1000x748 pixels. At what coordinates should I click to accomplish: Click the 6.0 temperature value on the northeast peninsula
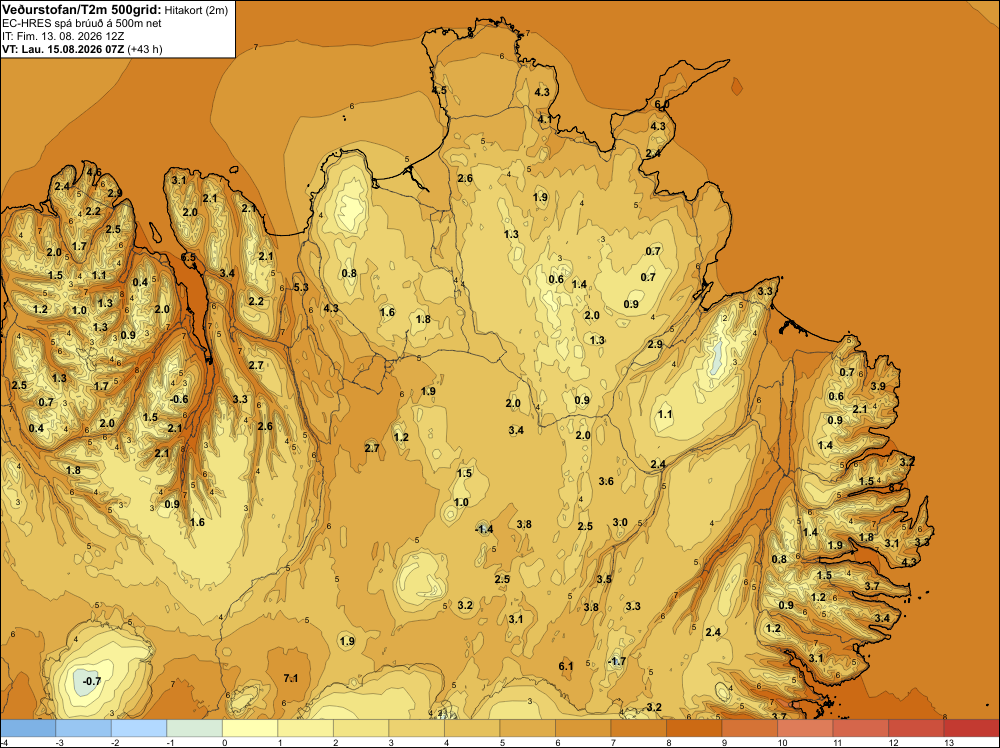click(662, 105)
